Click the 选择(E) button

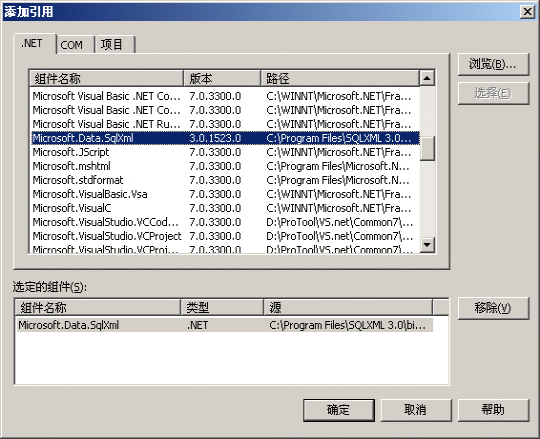[x=493, y=93]
